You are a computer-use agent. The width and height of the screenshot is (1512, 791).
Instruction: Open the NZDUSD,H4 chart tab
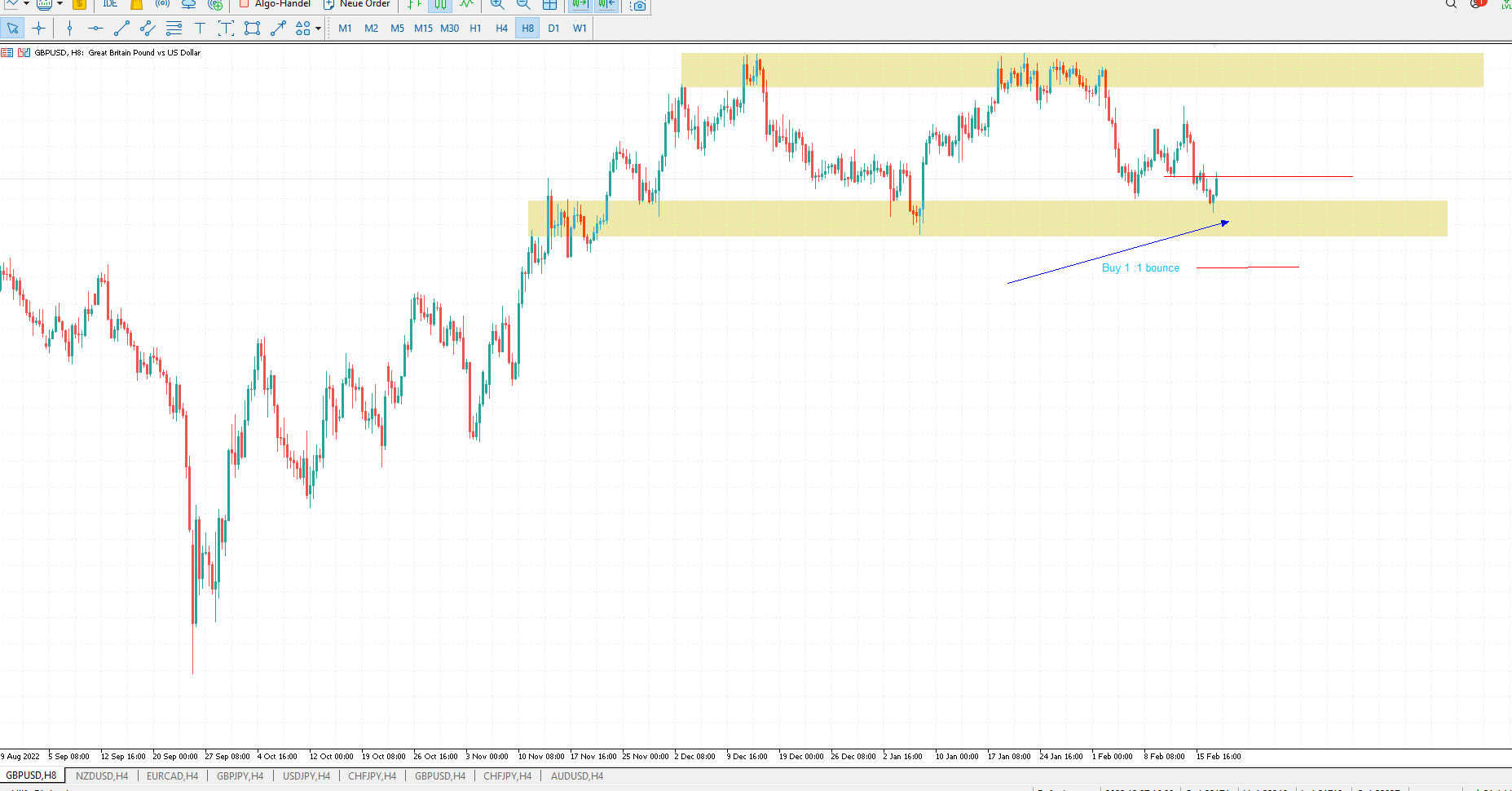point(102,776)
